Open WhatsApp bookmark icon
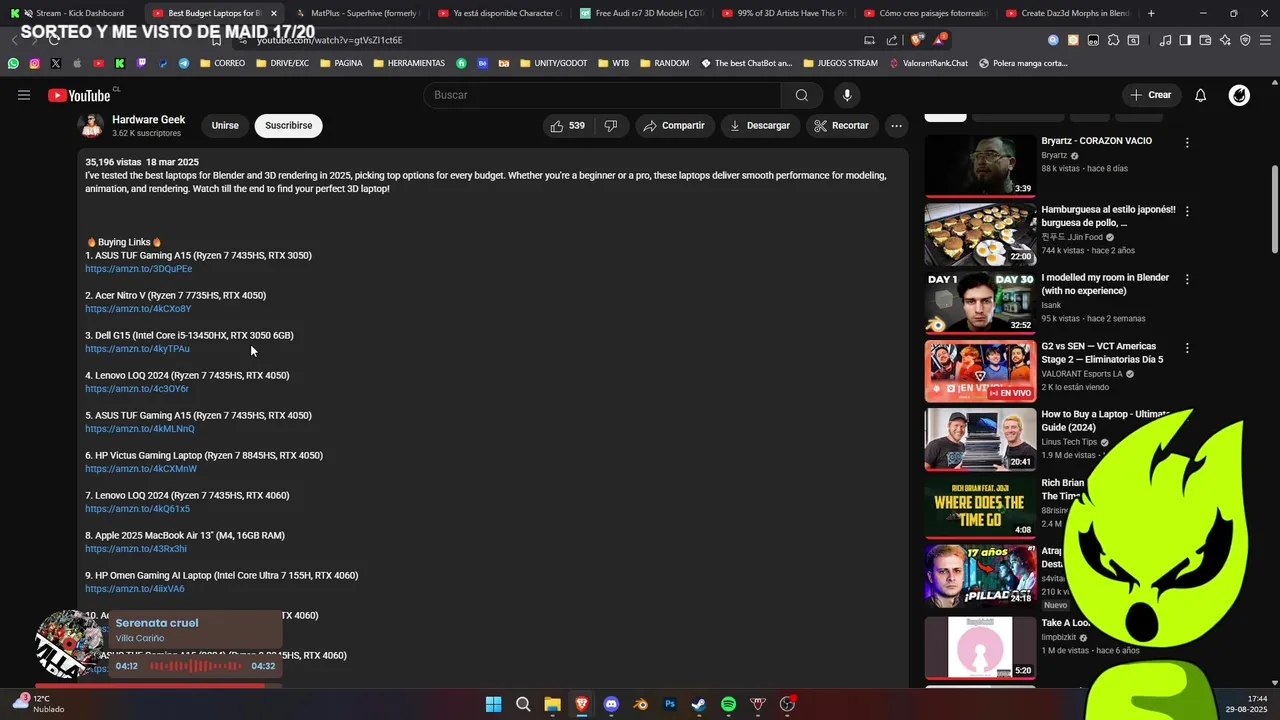Image resolution: width=1280 pixels, height=720 pixels. coord(13,63)
